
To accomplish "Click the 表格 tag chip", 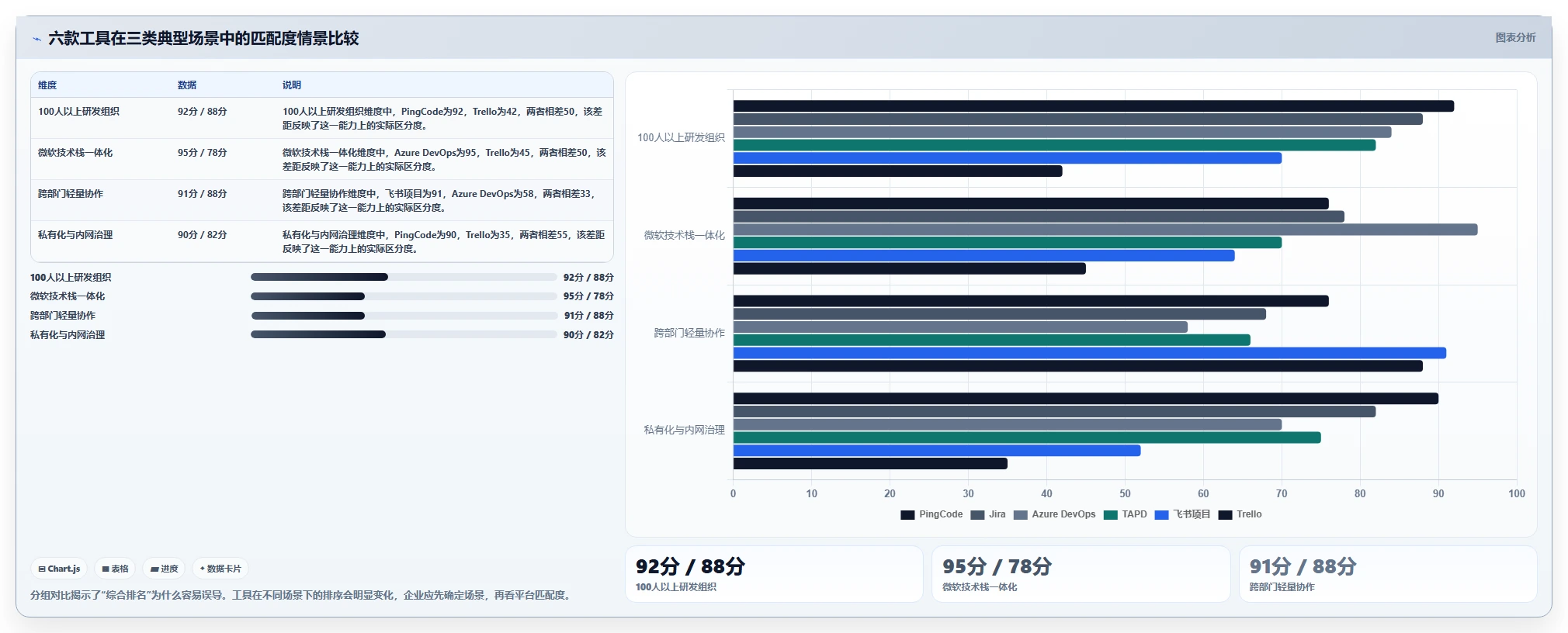I will [115, 569].
